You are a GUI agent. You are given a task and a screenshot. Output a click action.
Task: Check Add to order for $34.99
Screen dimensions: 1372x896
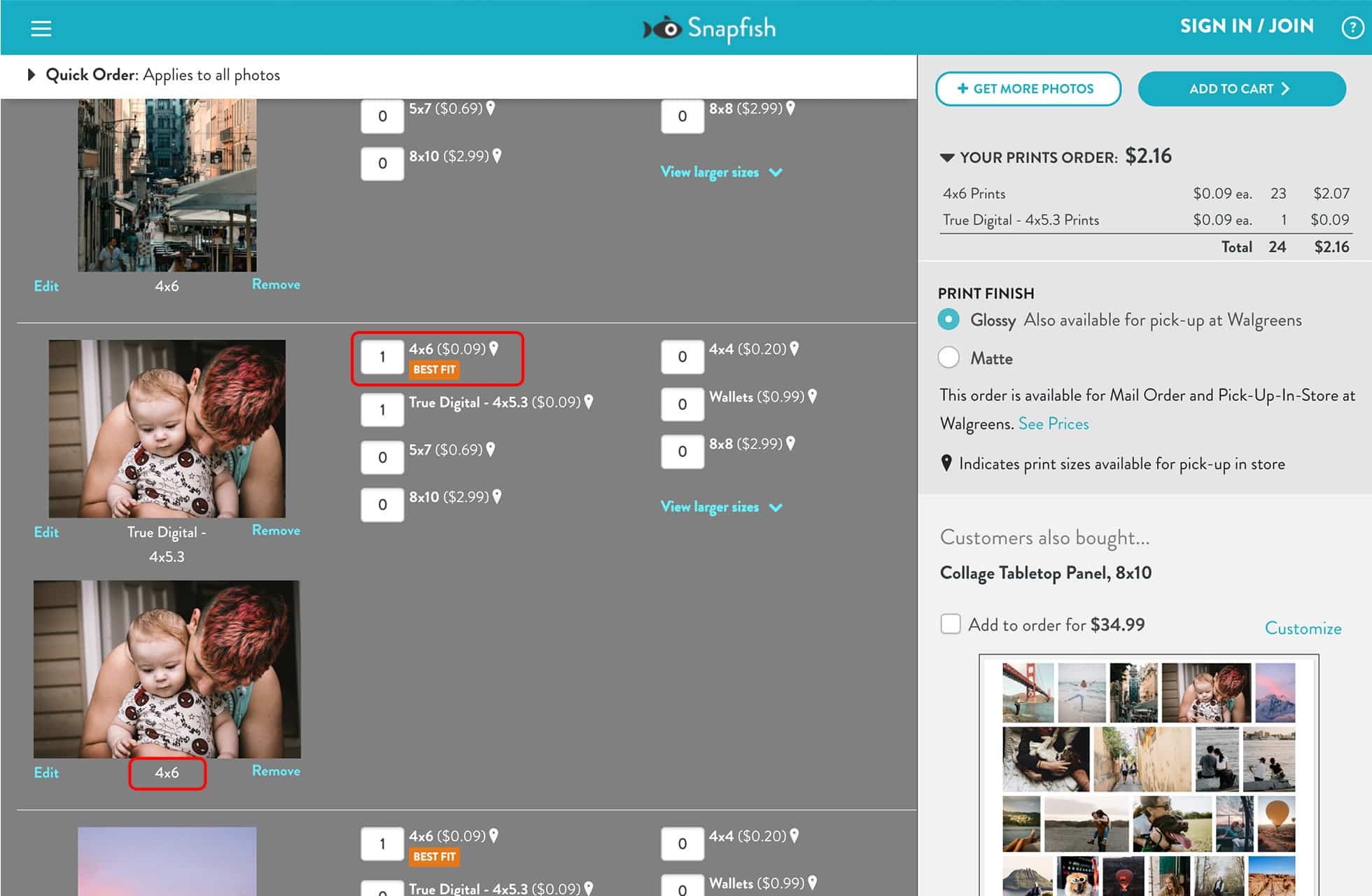click(x=951, y=624)
